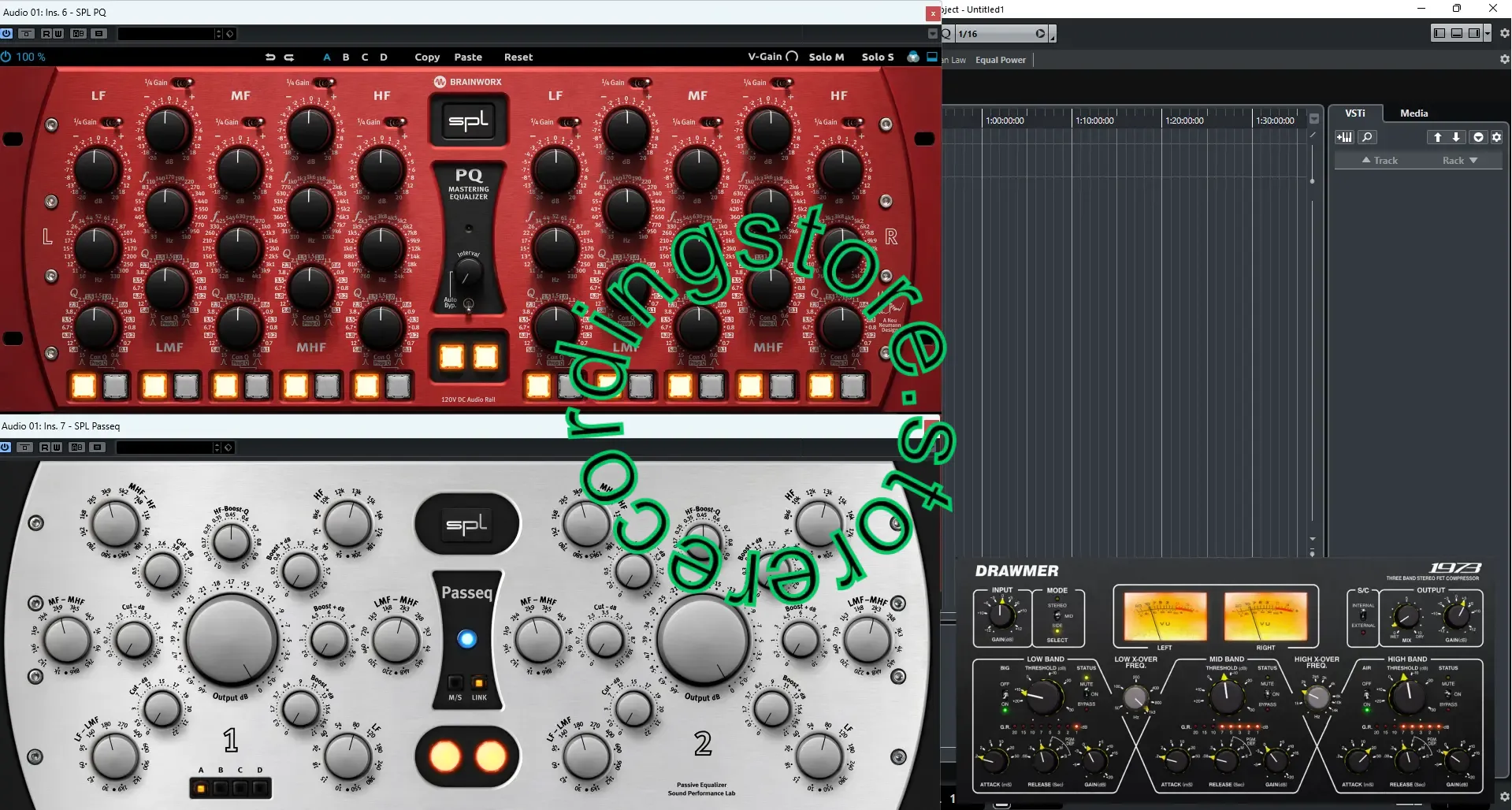Select preset slot B in SPL PQ
The image size is (1512, 810).
(x=346, y=57)
